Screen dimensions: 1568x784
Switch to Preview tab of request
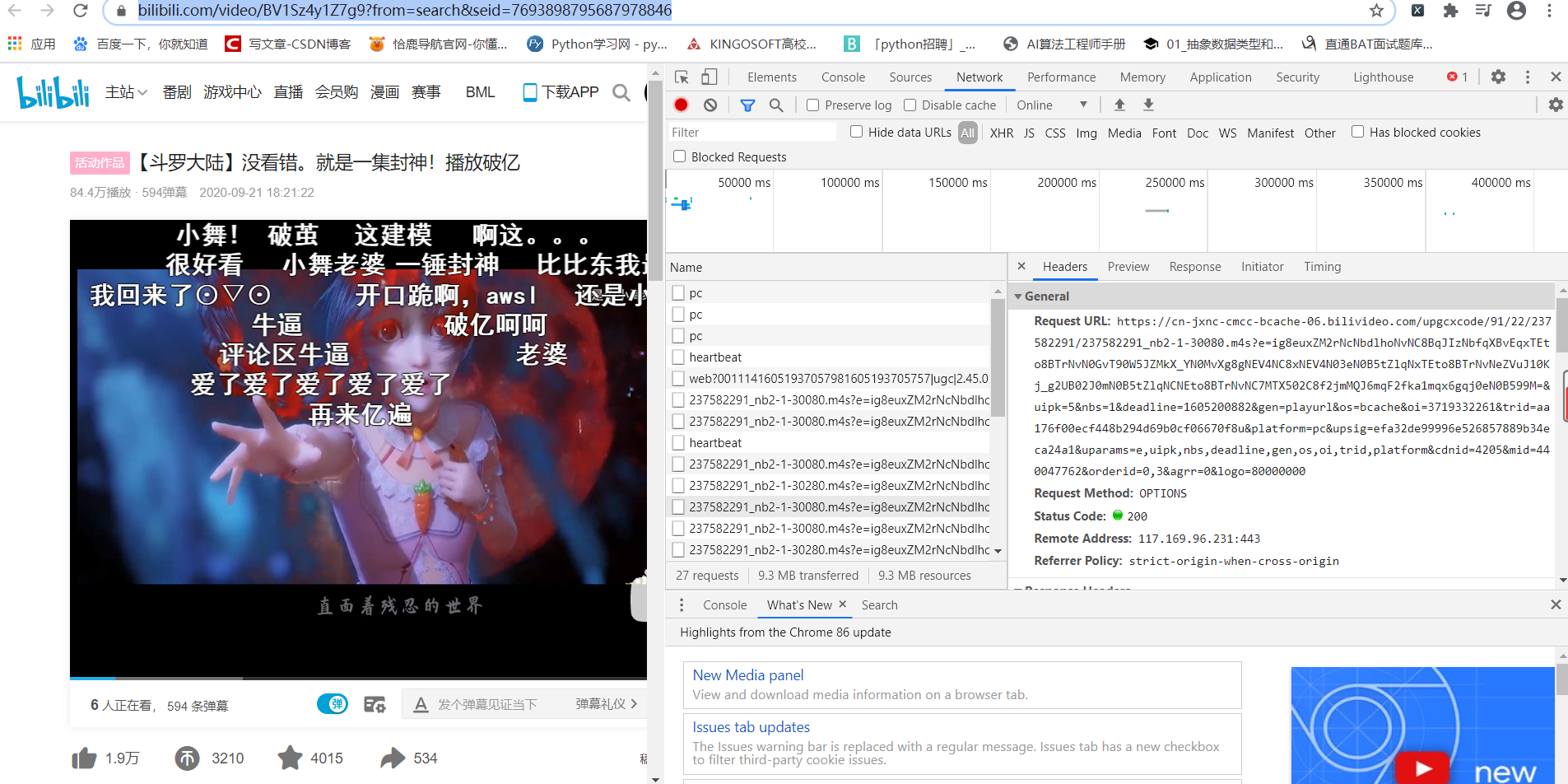(1128, 266)
